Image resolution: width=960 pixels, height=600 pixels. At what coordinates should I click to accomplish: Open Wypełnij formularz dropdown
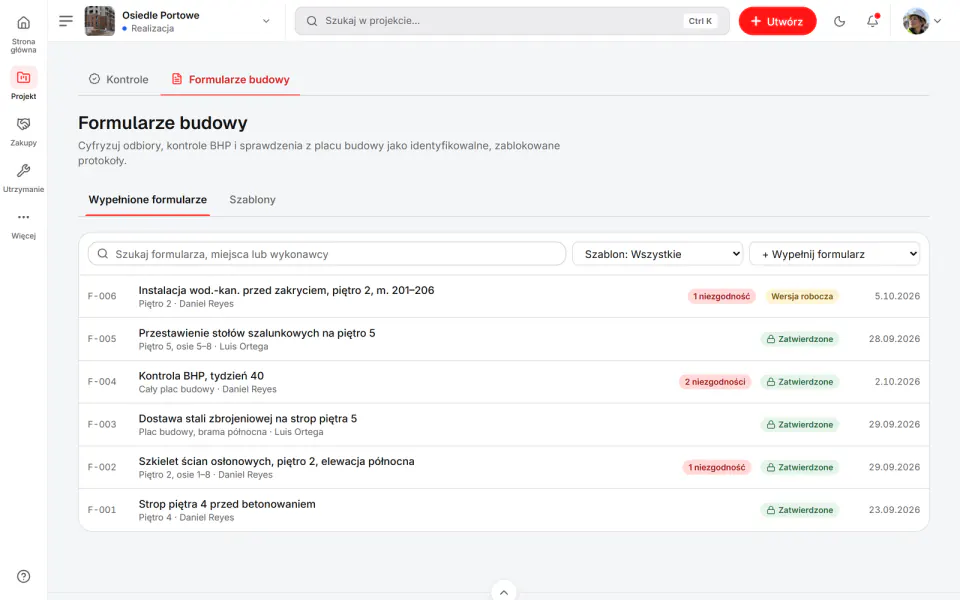[835, 254]
